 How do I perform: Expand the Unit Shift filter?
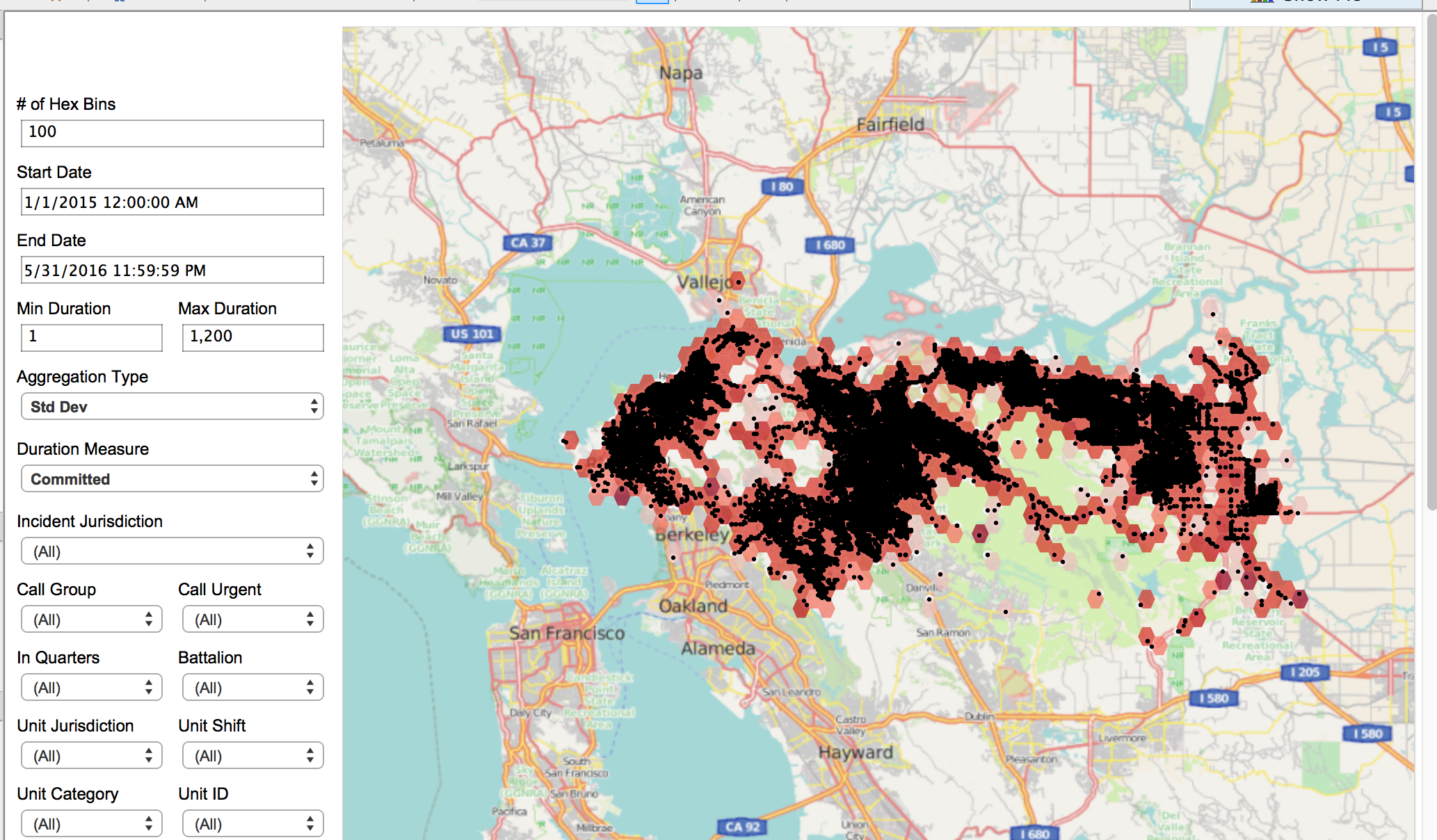click(x=252, y=756)
